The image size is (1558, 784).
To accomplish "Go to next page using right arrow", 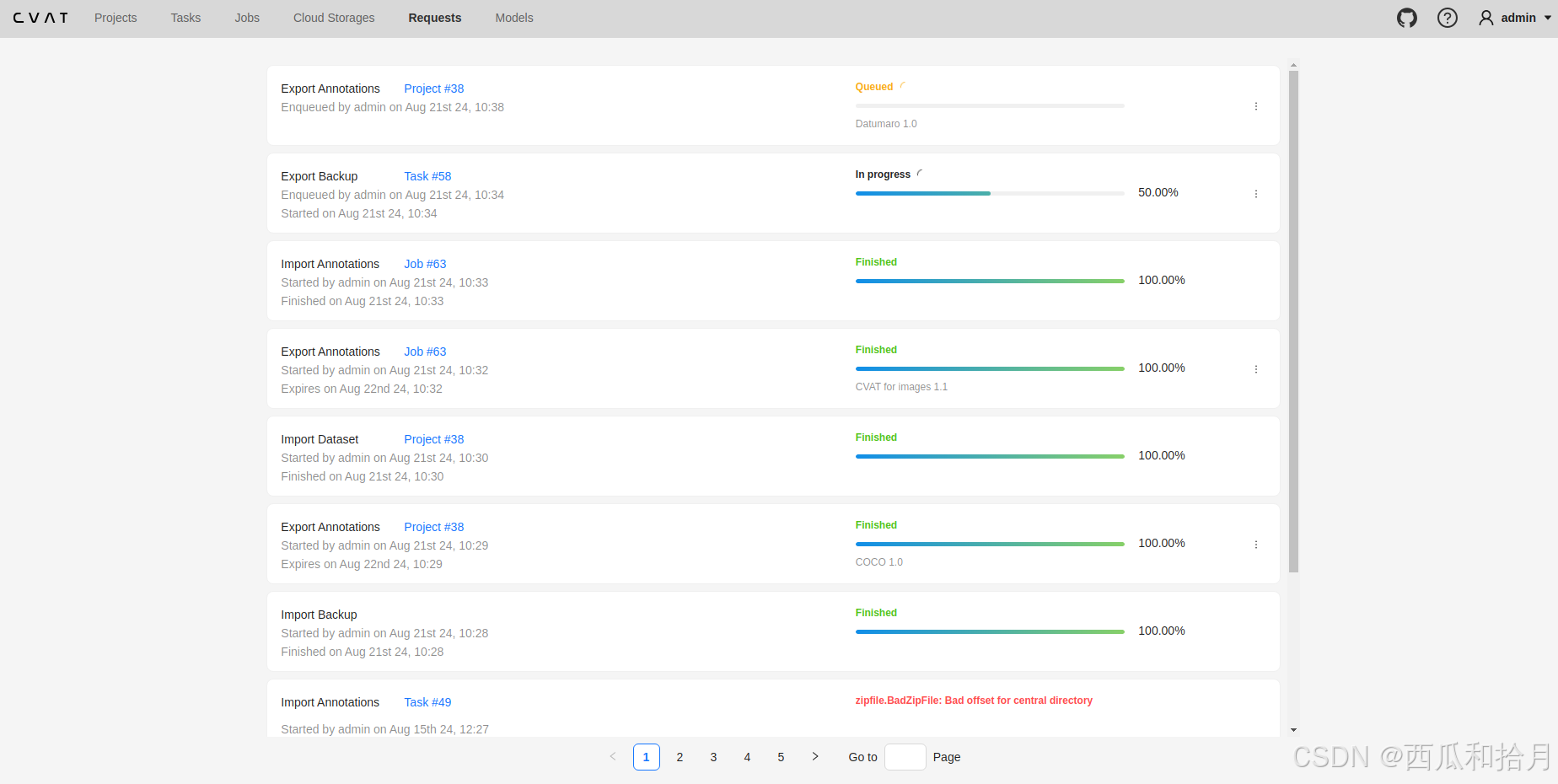I will tap(814, 757).
